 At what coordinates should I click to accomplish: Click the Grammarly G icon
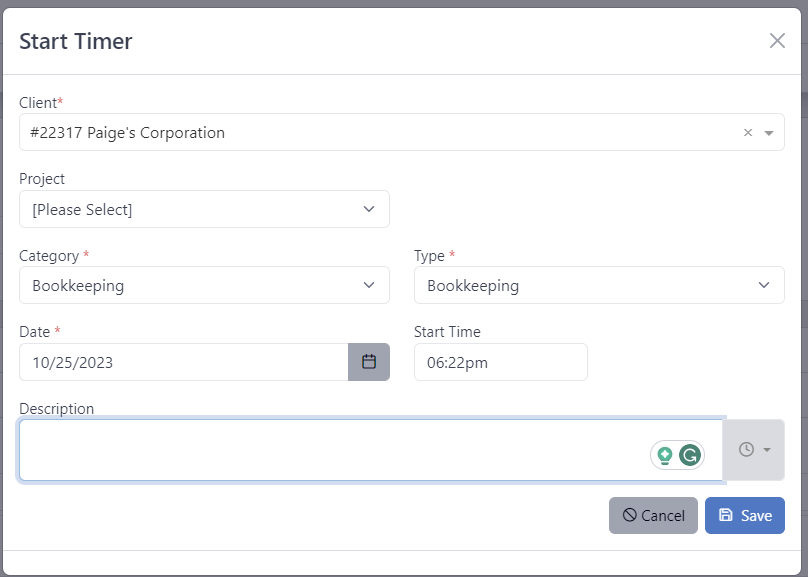pos(690,456)
